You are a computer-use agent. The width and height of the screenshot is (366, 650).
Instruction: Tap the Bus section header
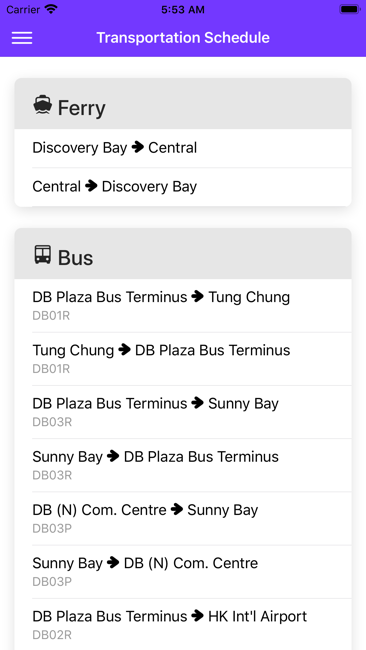(x=183, y=253)
